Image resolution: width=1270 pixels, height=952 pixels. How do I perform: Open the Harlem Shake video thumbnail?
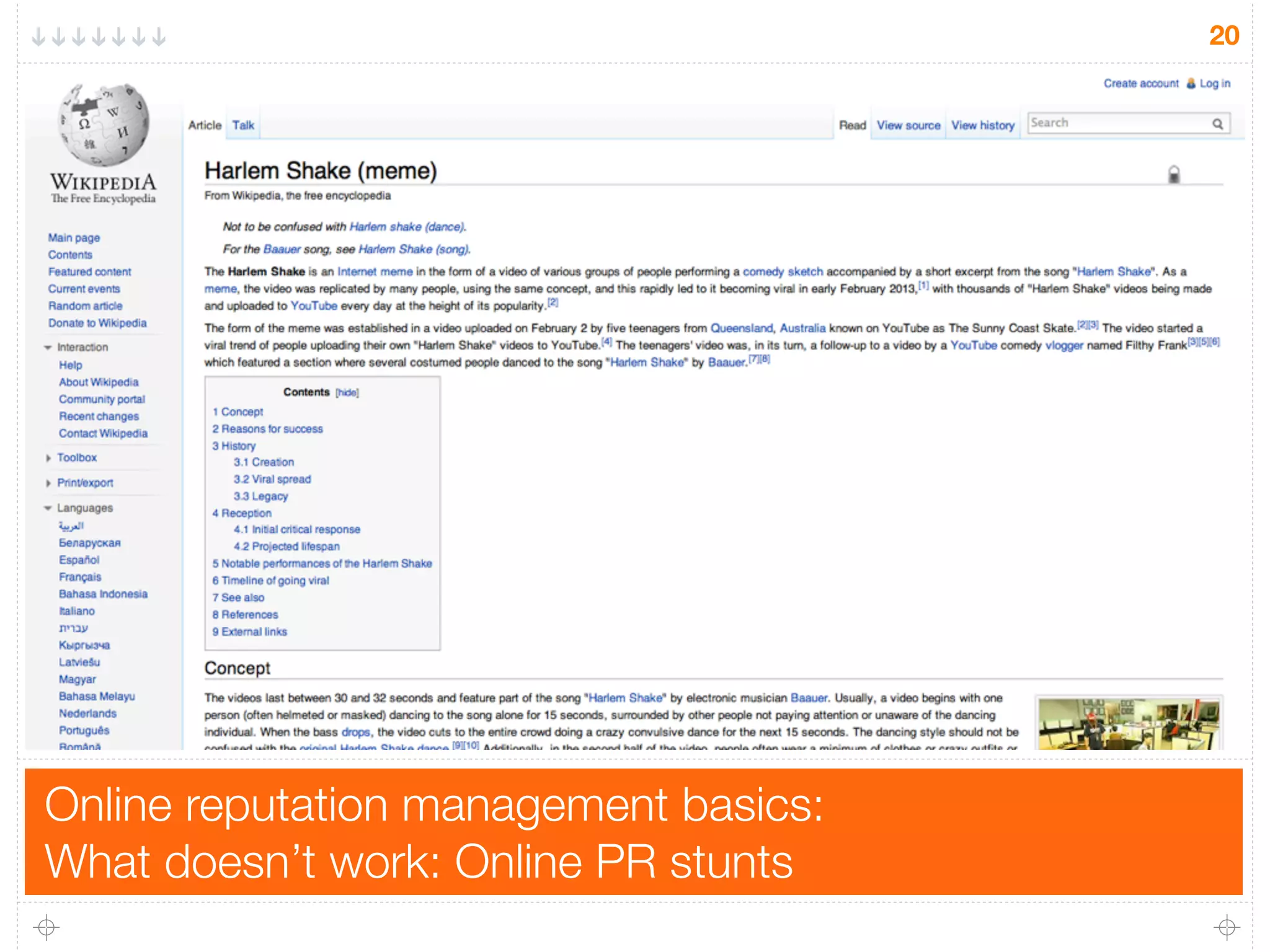click(1129, 724)
